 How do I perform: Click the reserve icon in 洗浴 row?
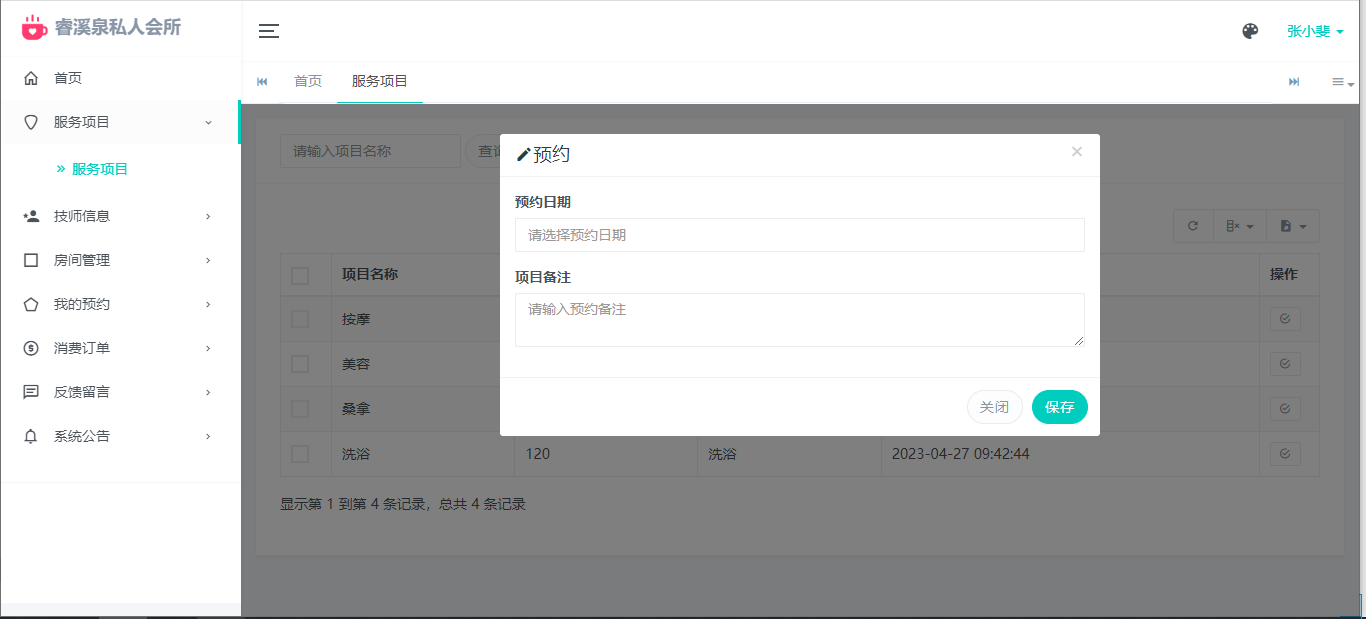point(1285,454)
